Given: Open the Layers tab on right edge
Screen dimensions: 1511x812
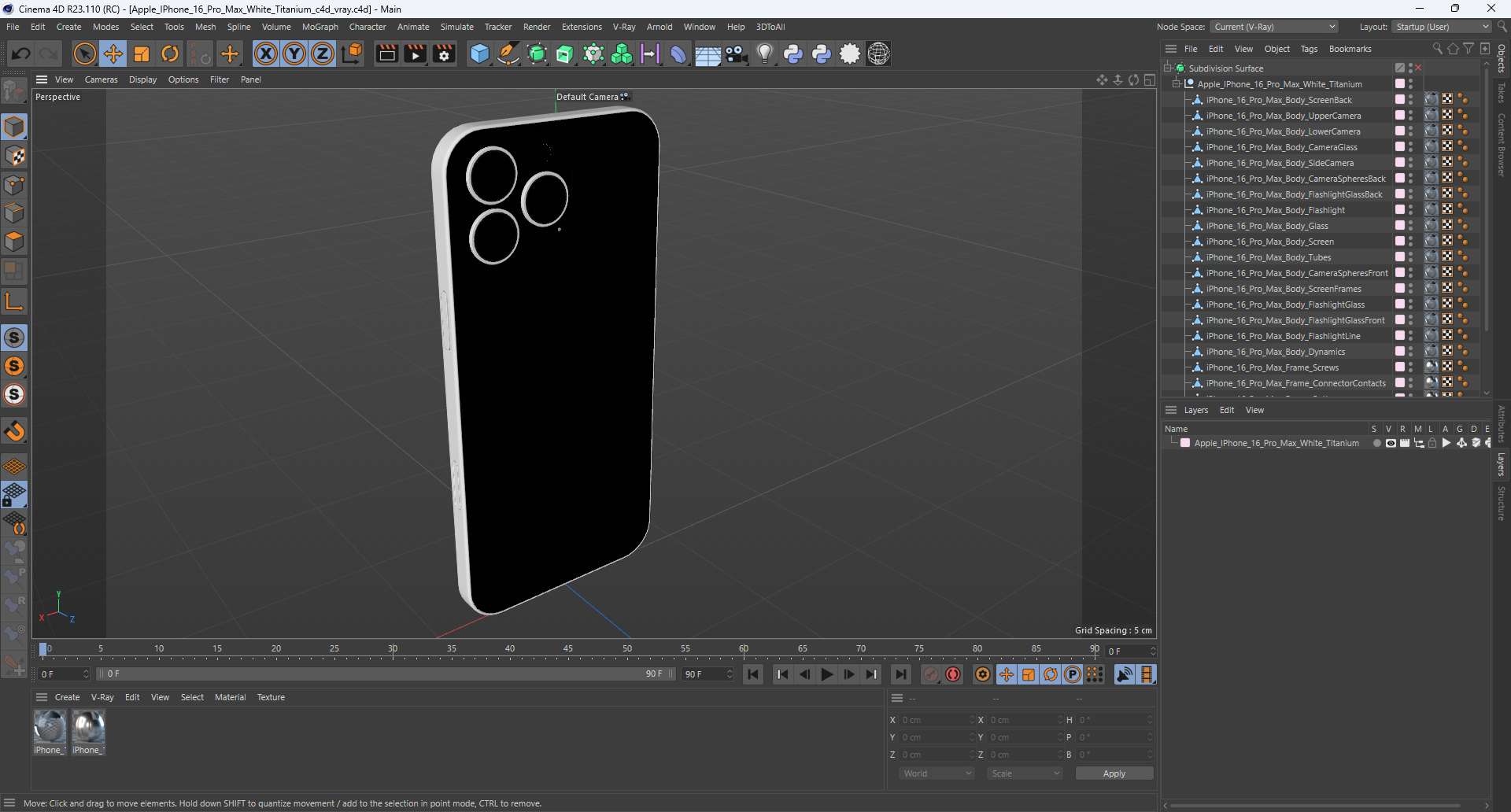Looking at the screenshot, I should point(1502,463).
